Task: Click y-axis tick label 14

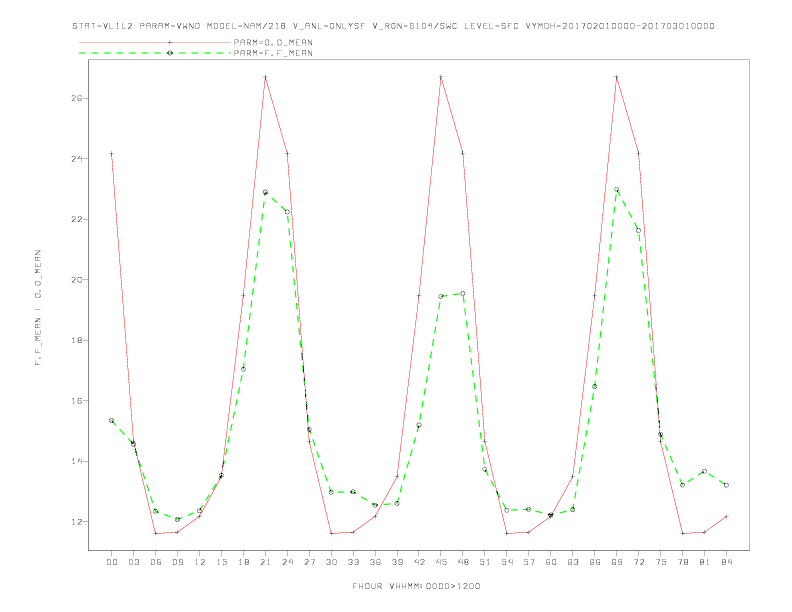Action: pyautogui.click(x=77, y=461)
